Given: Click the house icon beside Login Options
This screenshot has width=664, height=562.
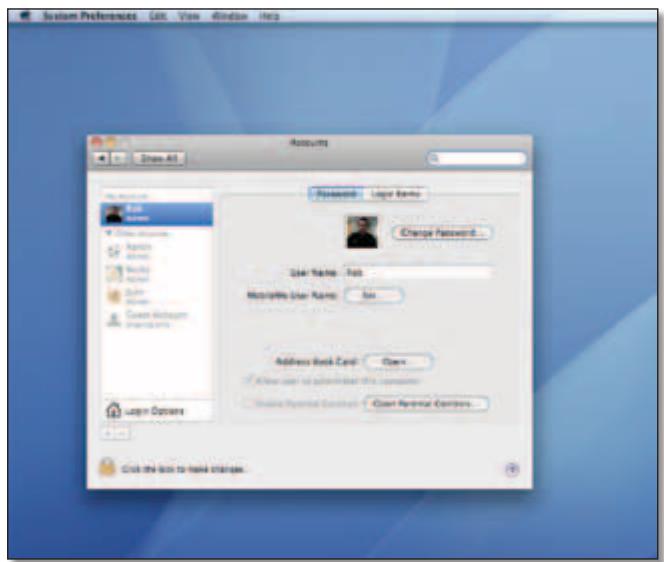Looking at the screenshot, I should tap(113, 410).
